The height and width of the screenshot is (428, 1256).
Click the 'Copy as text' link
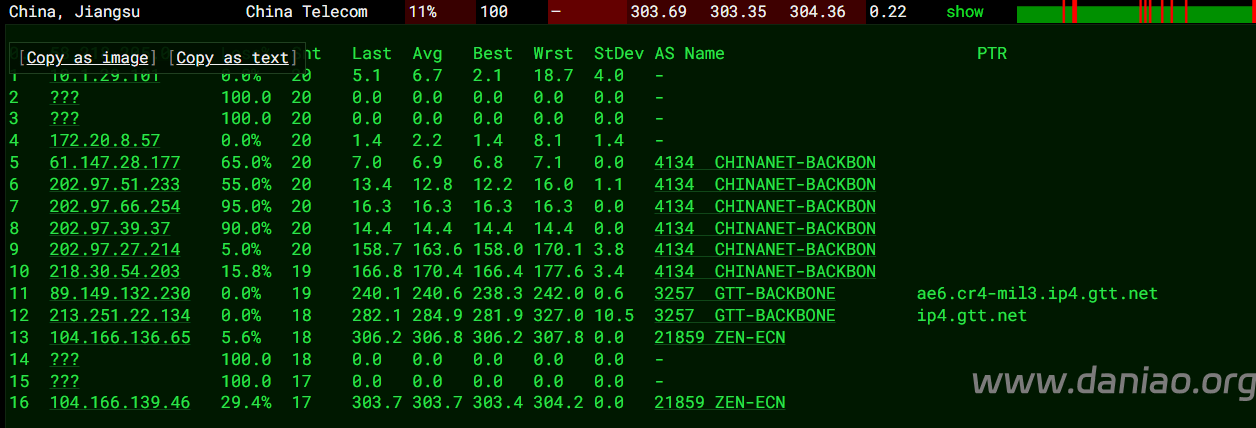pos(232,58)
